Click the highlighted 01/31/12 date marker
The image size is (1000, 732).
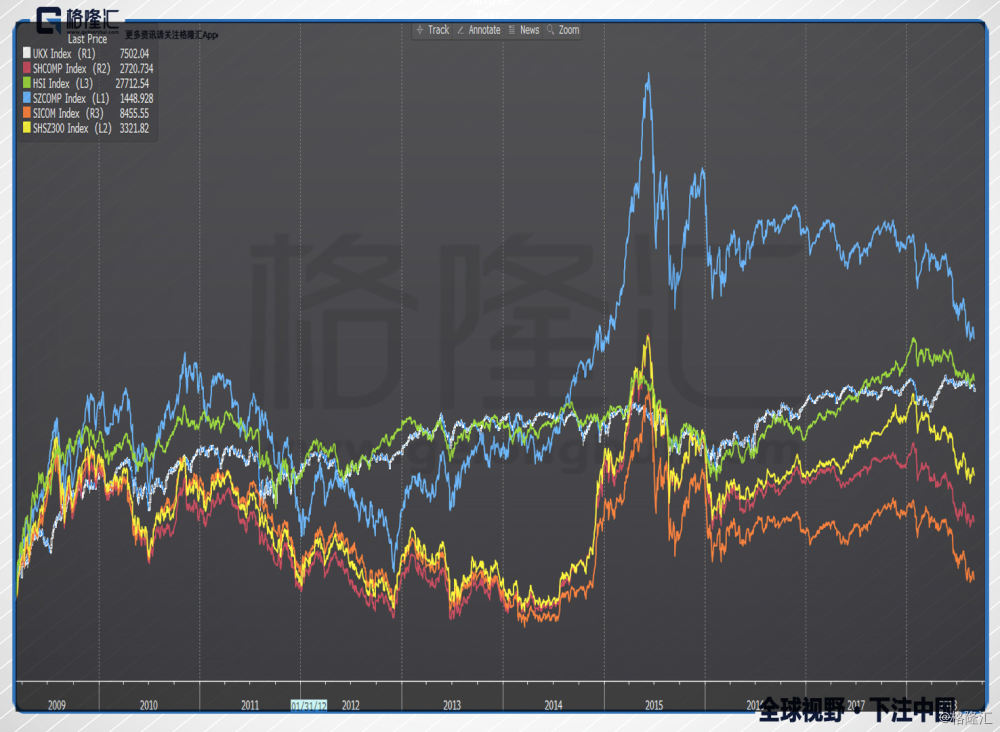(x=309, y=705)
